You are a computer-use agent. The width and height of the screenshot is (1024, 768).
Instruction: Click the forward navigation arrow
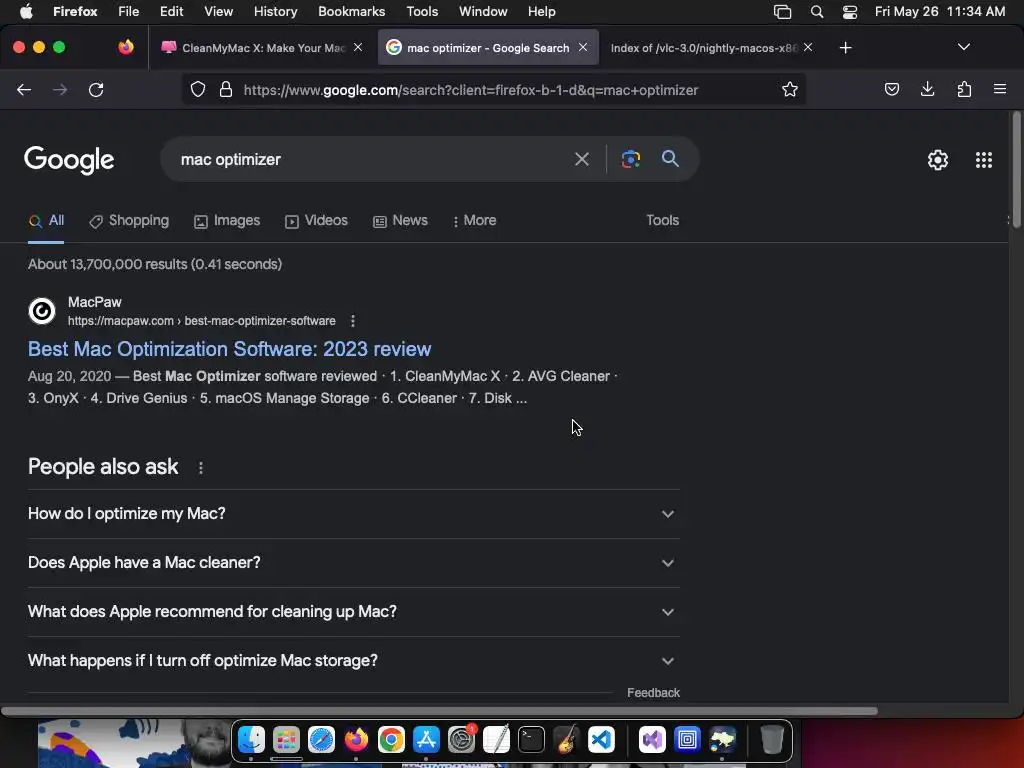tap(60, 89)
